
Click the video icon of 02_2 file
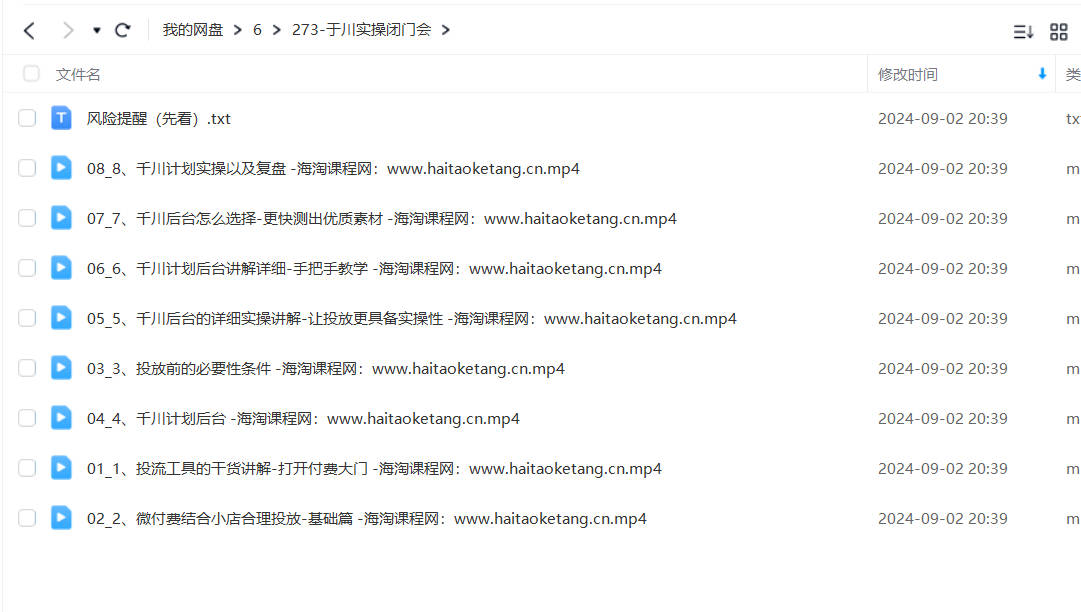click(x=61, y=518)
